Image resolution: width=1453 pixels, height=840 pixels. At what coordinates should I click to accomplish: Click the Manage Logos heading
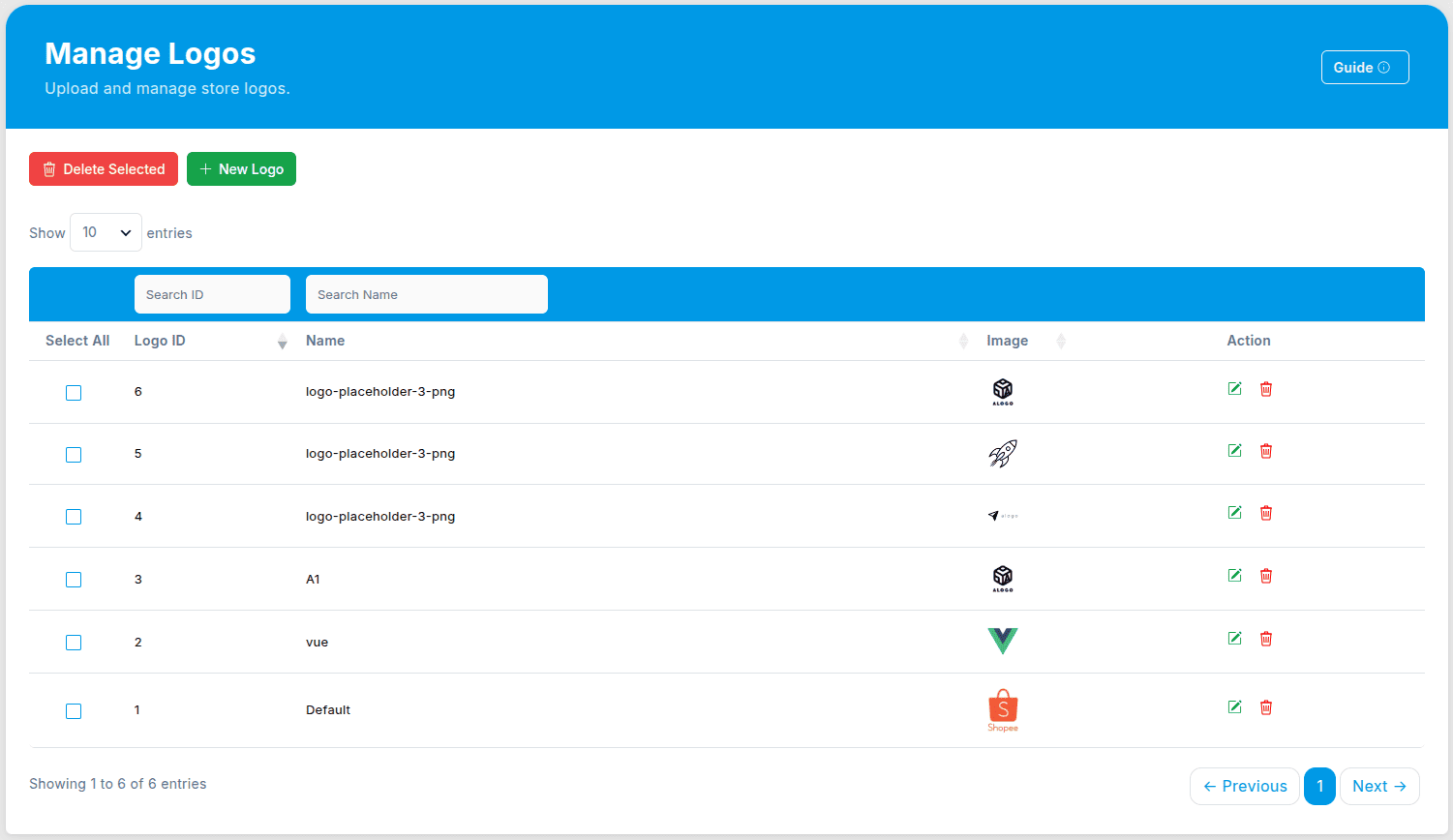150,53
